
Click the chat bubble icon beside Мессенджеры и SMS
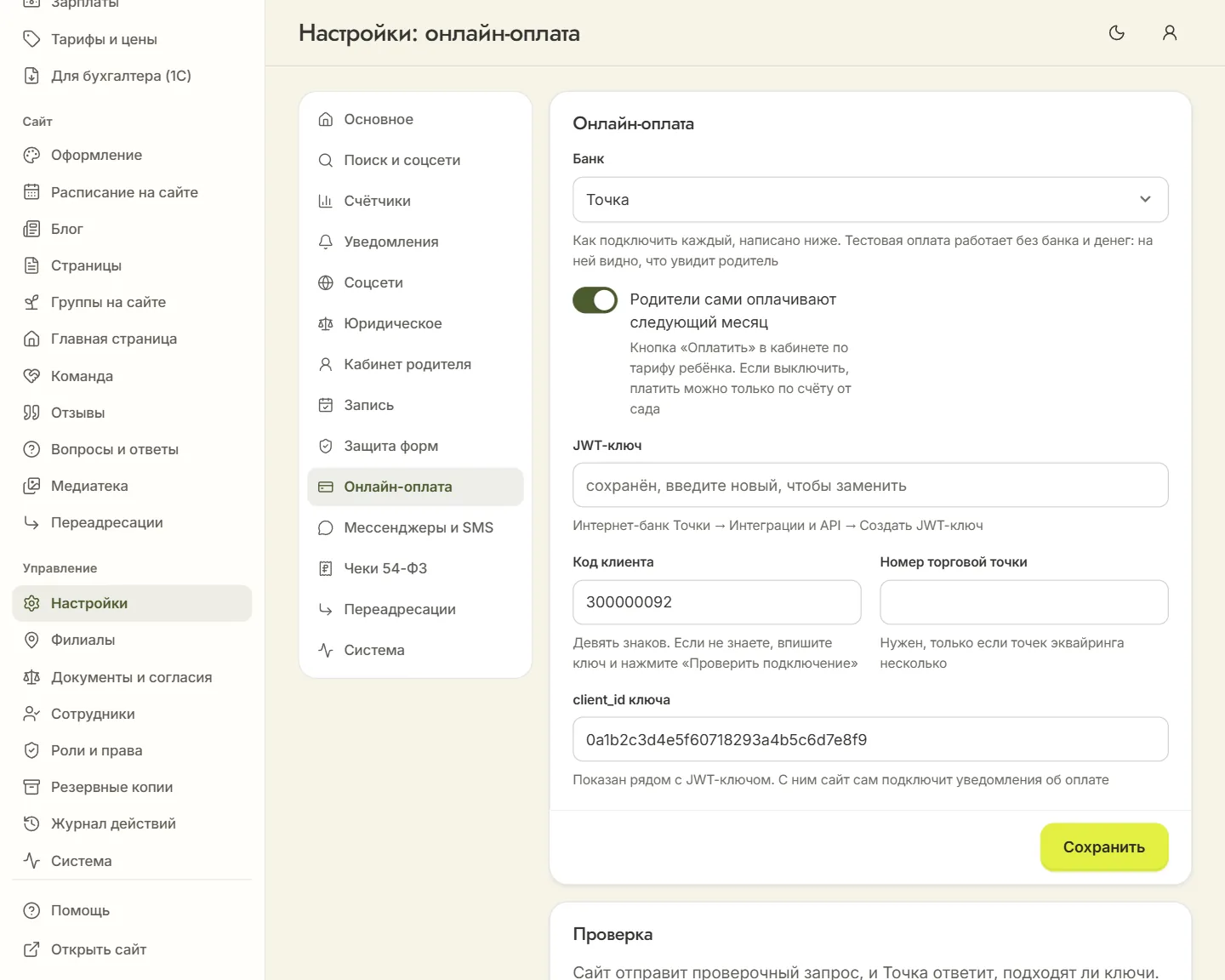[325, 527]
